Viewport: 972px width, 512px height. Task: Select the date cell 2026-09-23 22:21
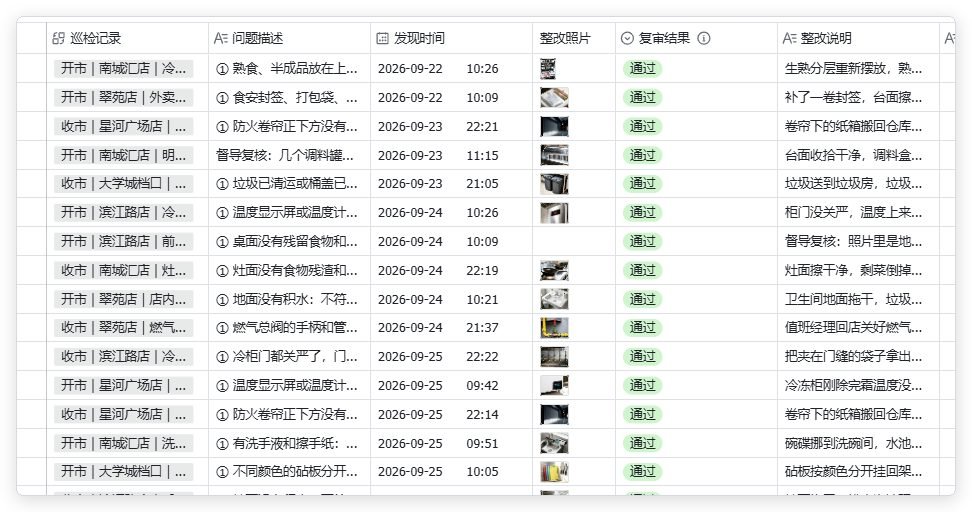point(451,126)
